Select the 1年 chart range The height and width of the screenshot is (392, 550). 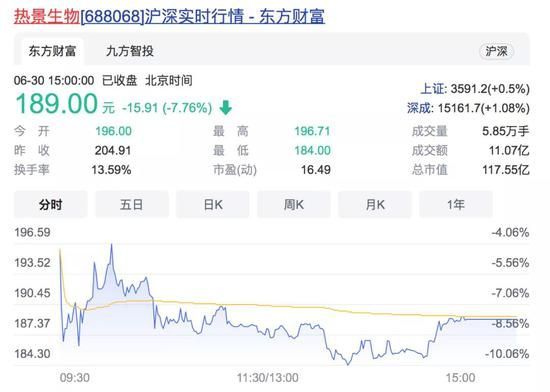456,204
